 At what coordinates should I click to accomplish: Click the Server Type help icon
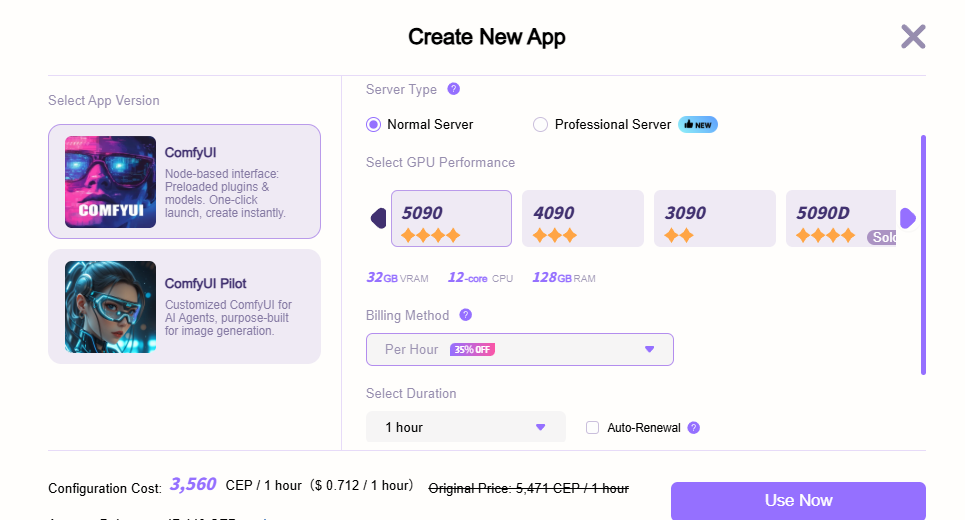pyautogui.click(x=453, y=89)
